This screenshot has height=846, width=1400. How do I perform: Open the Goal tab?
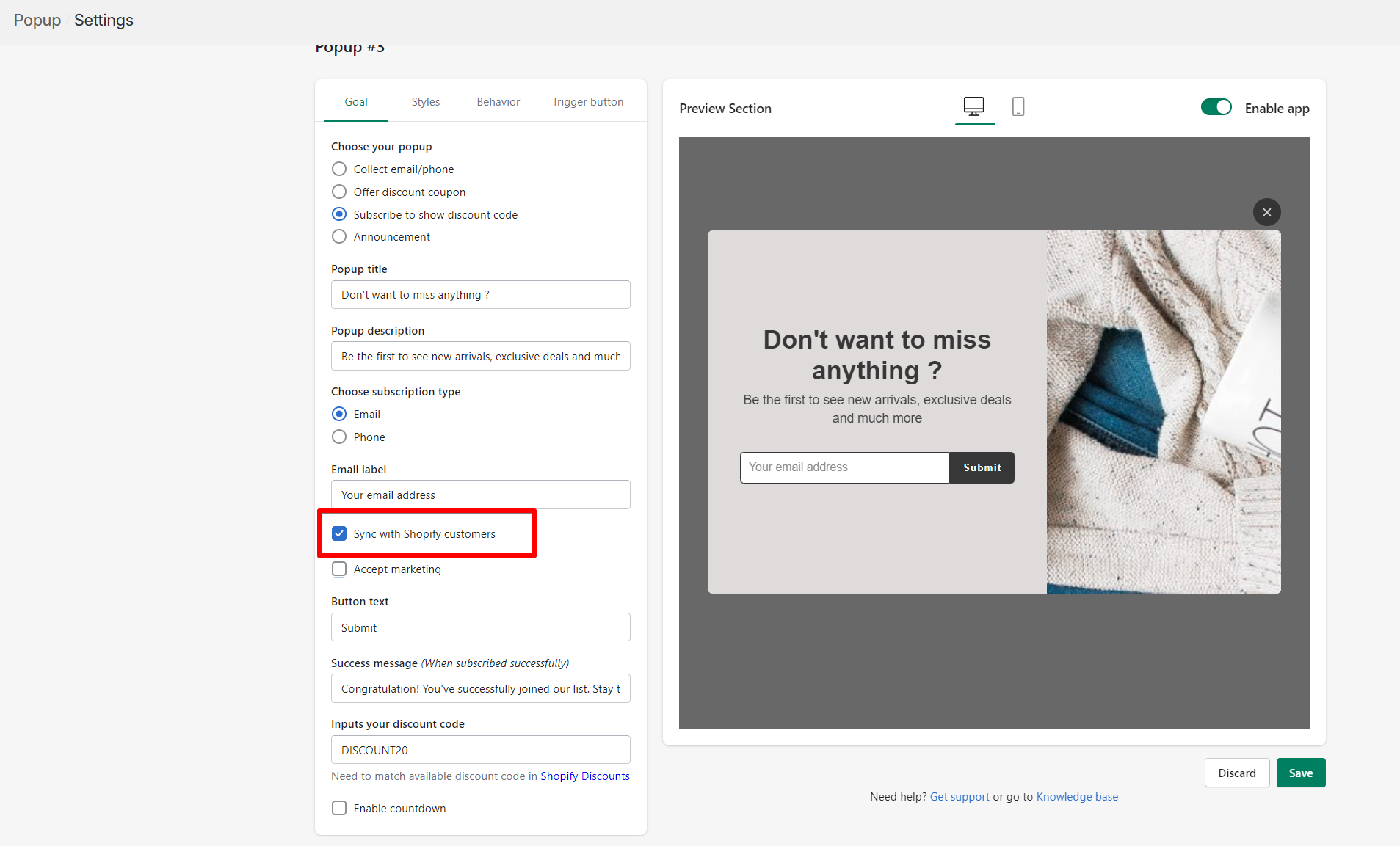coord(356,102)
